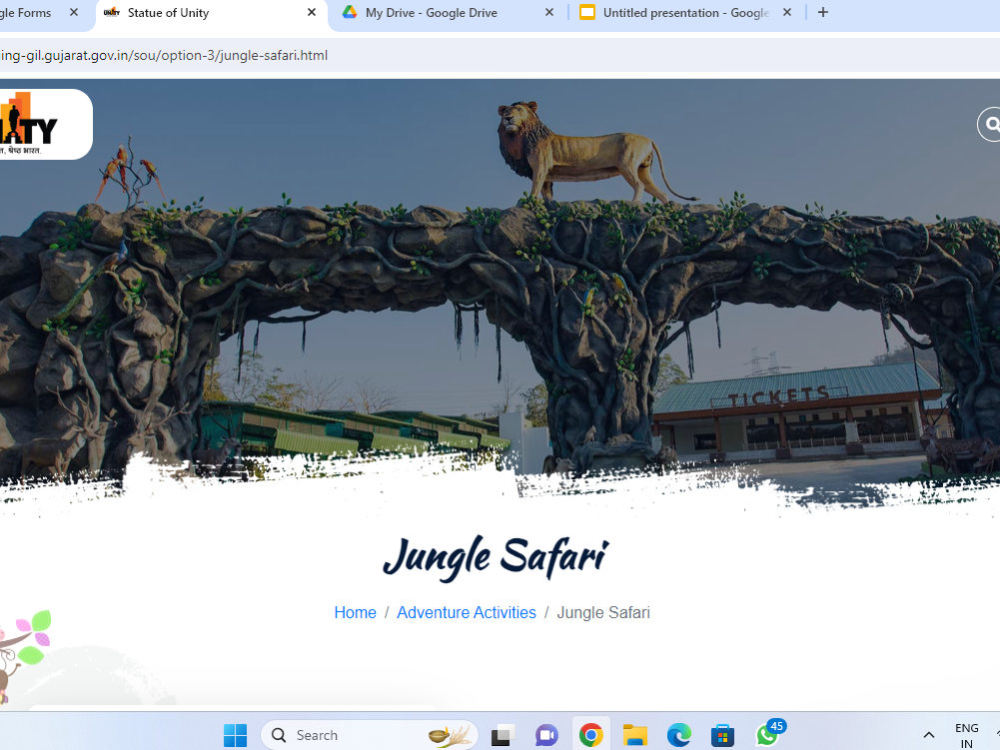Close the My Drive tab
The height and width of the screenshot is (750, 1000).
(x=549, y=12)
